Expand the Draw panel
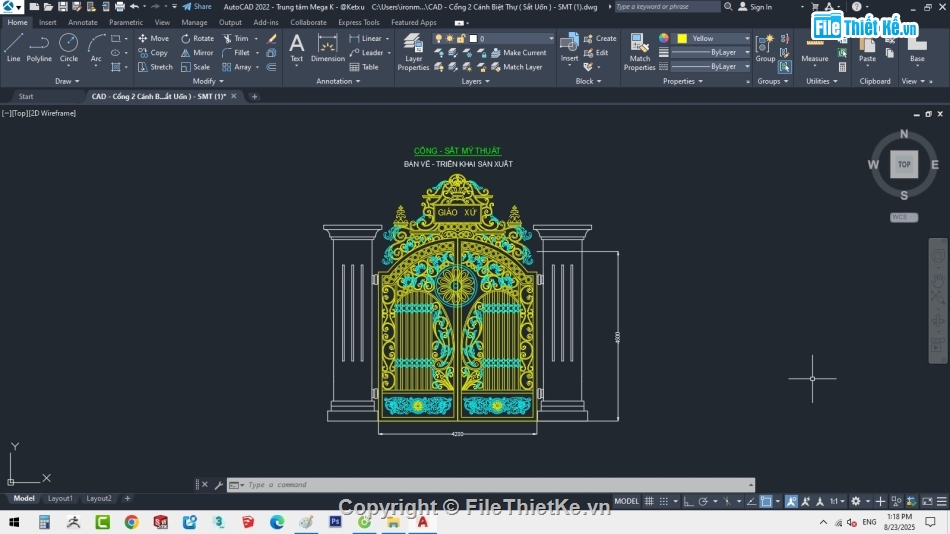This screenshot has height=534, width=950. point(67,81)
